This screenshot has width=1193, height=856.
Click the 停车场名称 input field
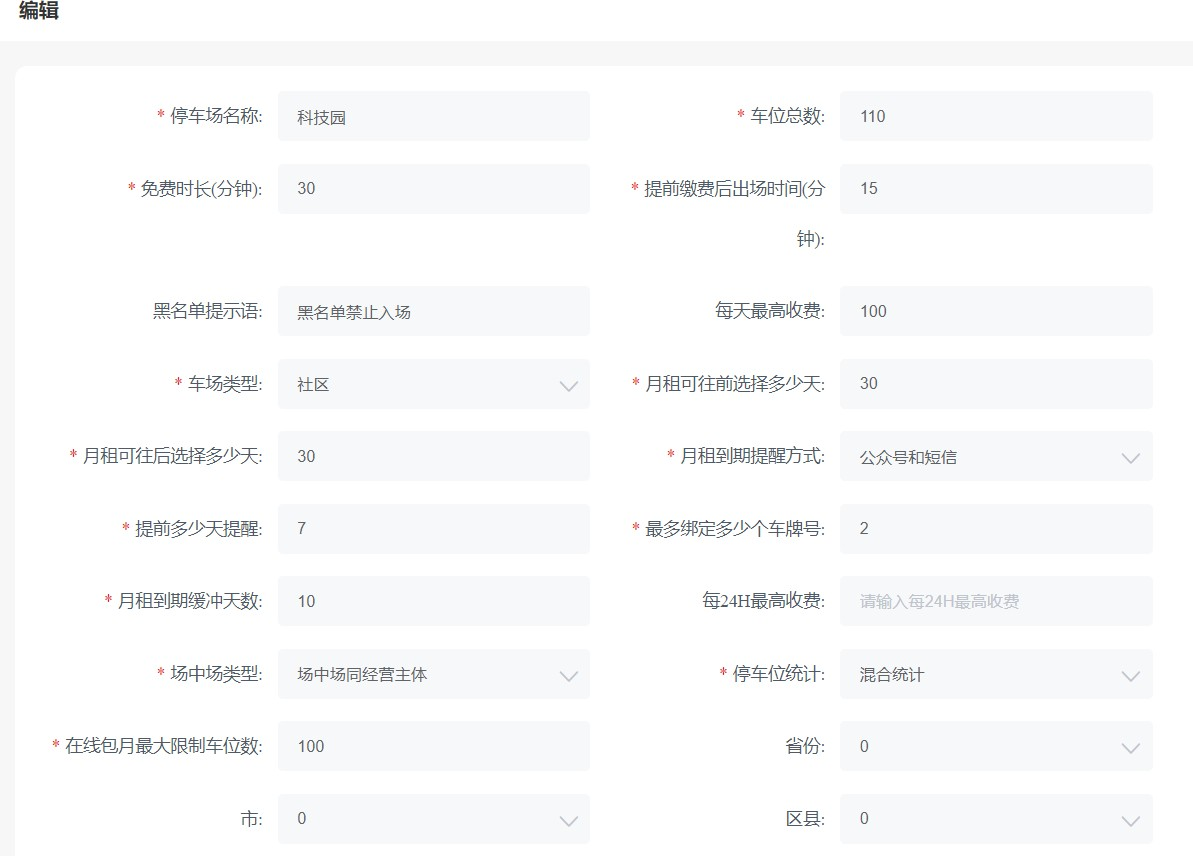click(x=433, y=116)
